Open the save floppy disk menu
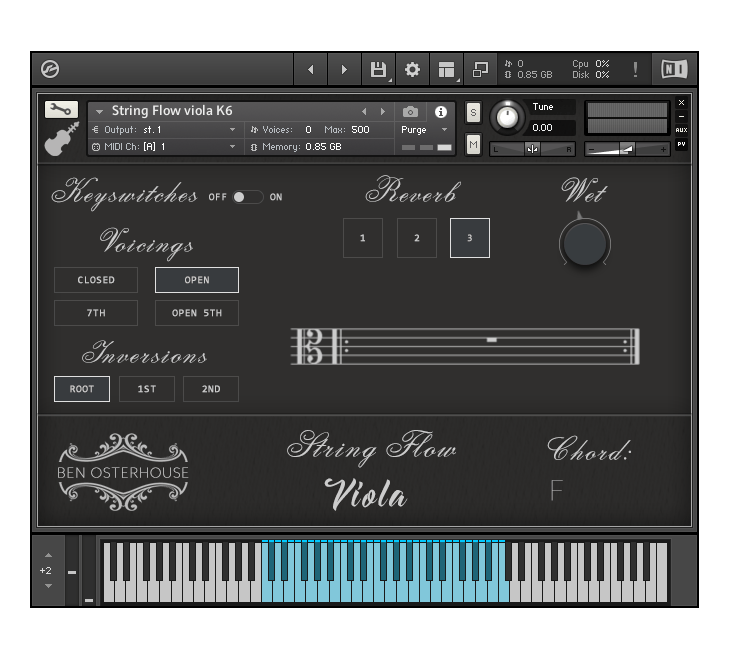The image size is (730, 655). click(378, 70)
